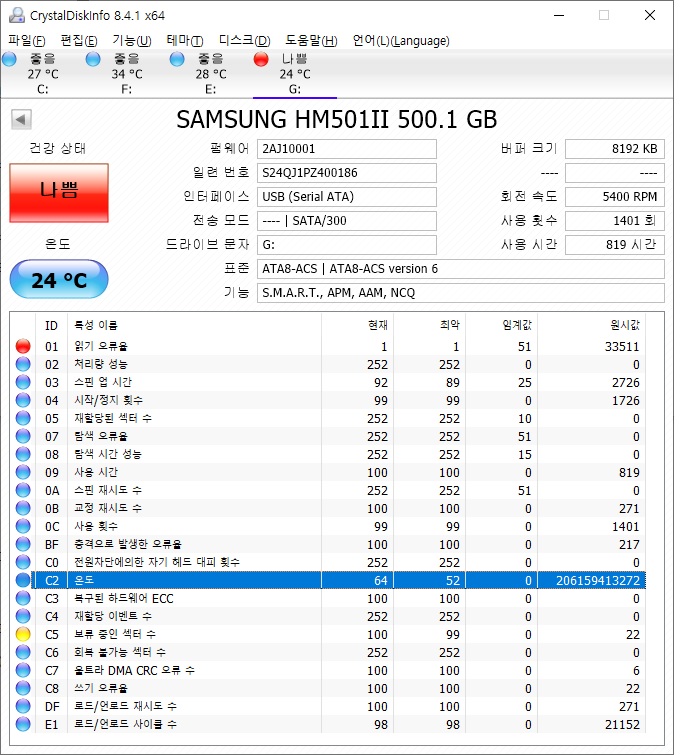682x755 pixels.
Task: Click the 읽기 오류율 attribute name
Action: click(x=101, y=346)
